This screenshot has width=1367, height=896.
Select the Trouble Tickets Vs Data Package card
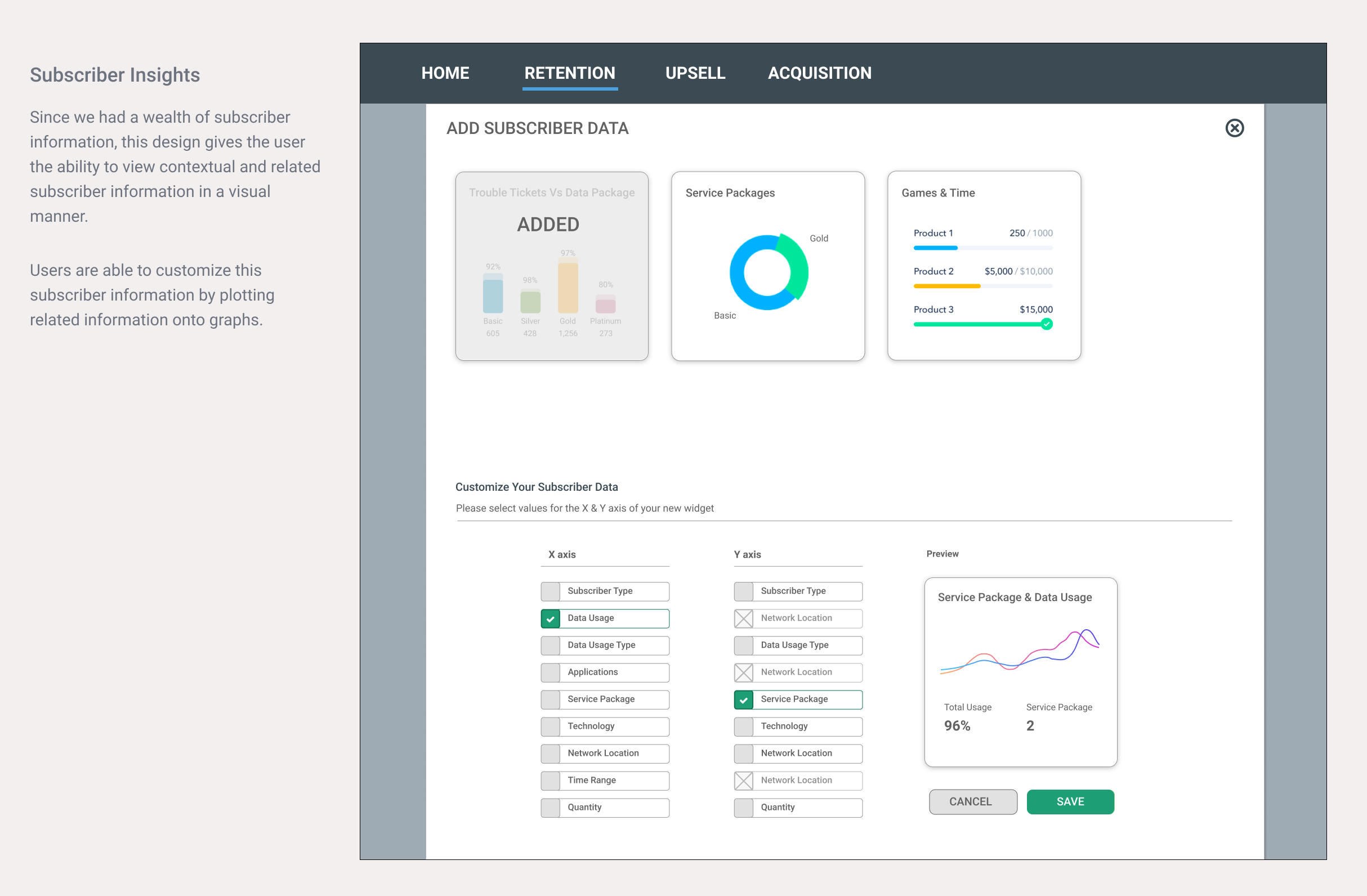pos(551,266)
